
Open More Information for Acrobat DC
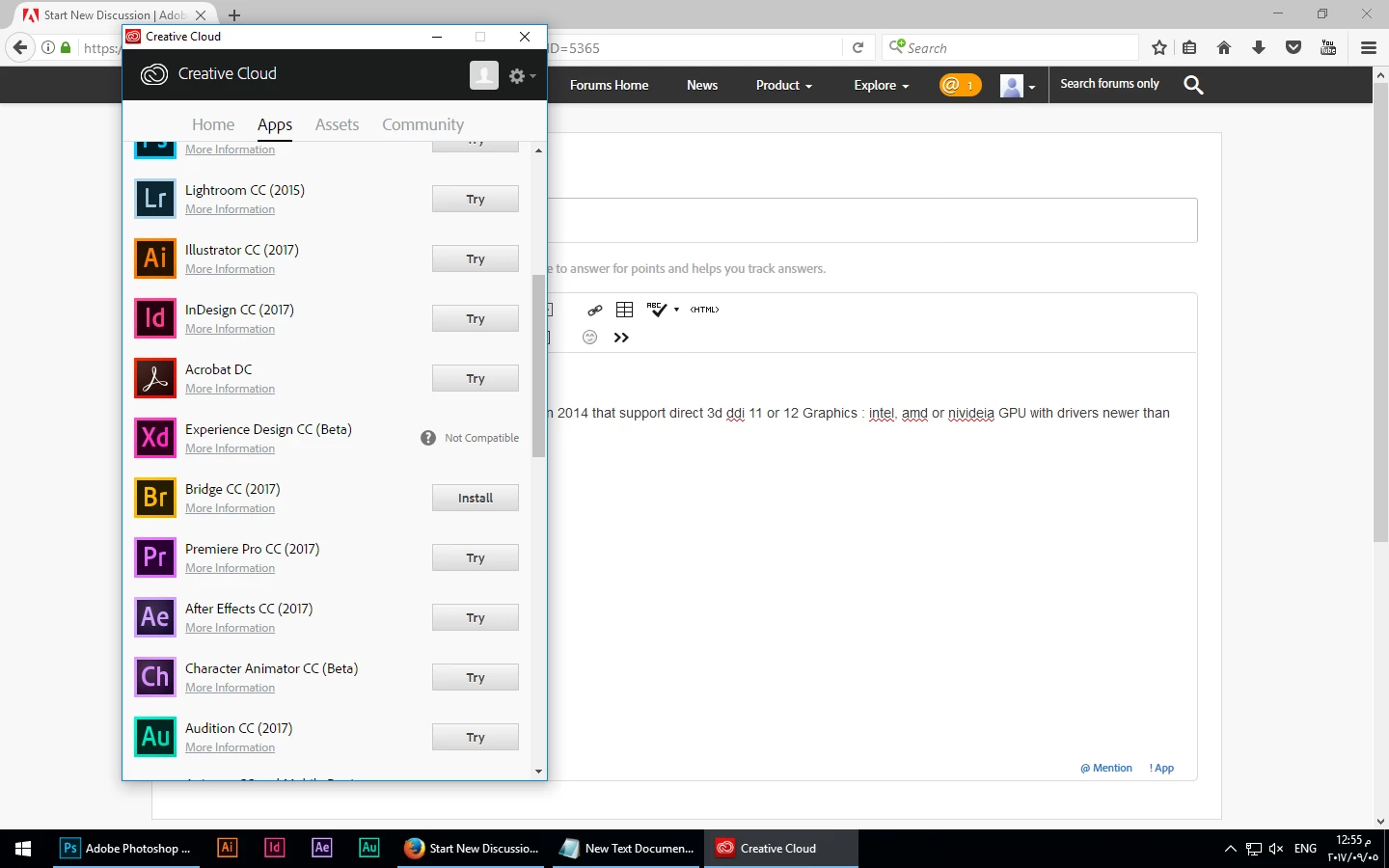[230, 389]
